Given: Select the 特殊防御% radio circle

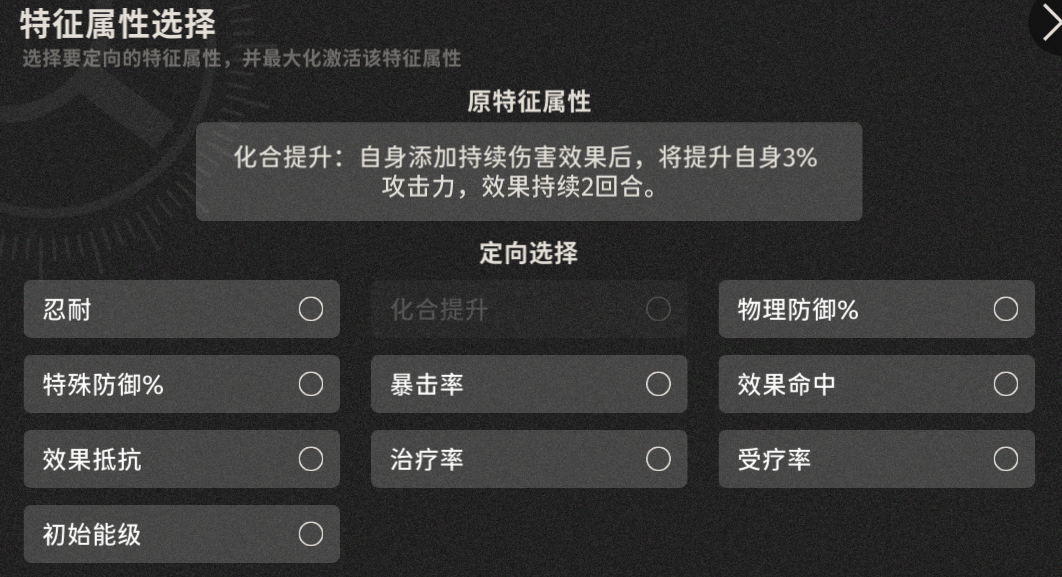Looking at the screenshot, I should [311, 384].
